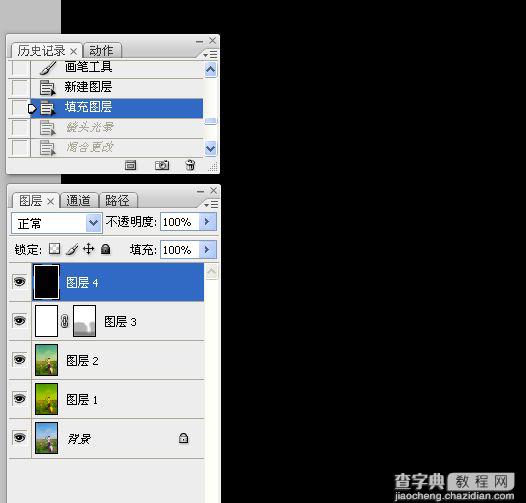This screenshot has width=526, height=503.
Task: Select layer name 图层 1
Action: click(82, 400)
